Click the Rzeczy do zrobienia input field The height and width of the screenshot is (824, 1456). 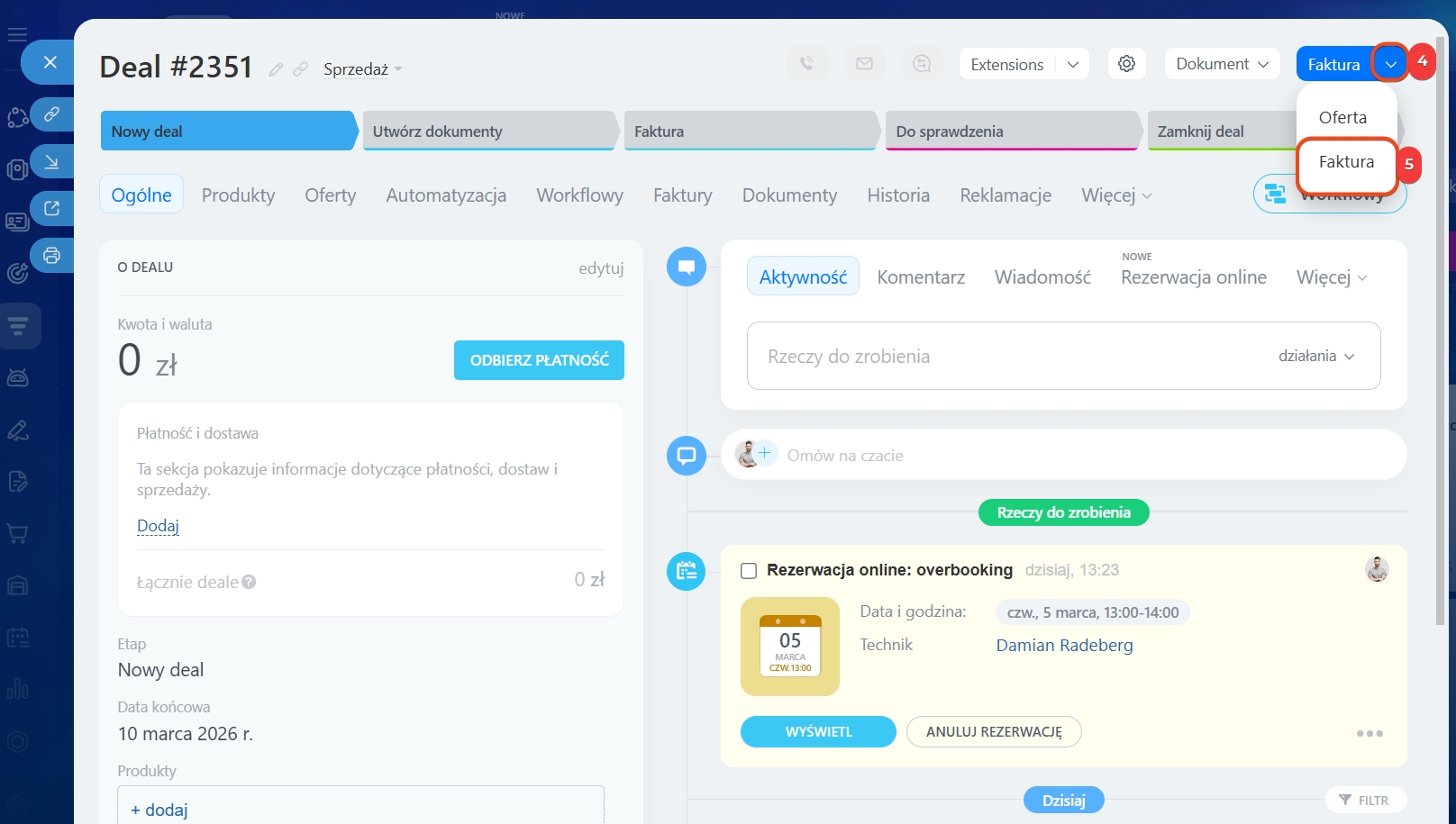(991, 357)
